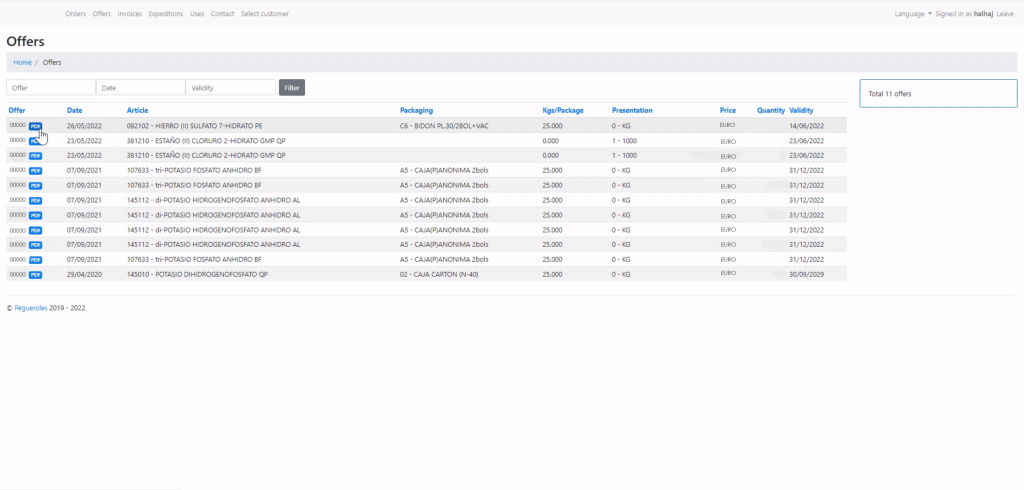
Task: Sort offers by Validity column header
Action: coord(802,110)
